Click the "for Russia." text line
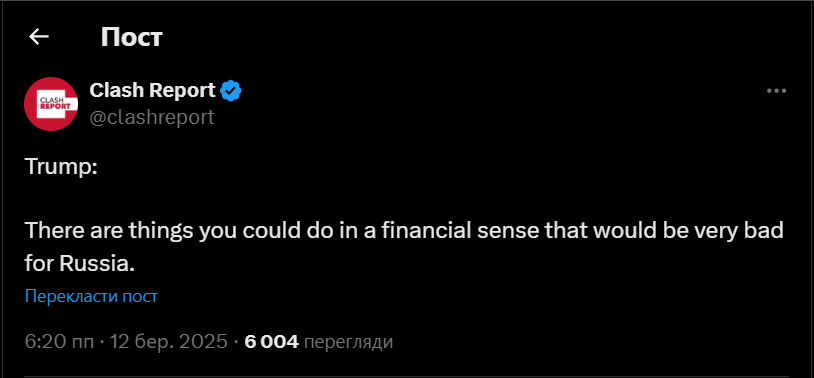The width and height of the screenshot is (814, 378). coord(80,264)
